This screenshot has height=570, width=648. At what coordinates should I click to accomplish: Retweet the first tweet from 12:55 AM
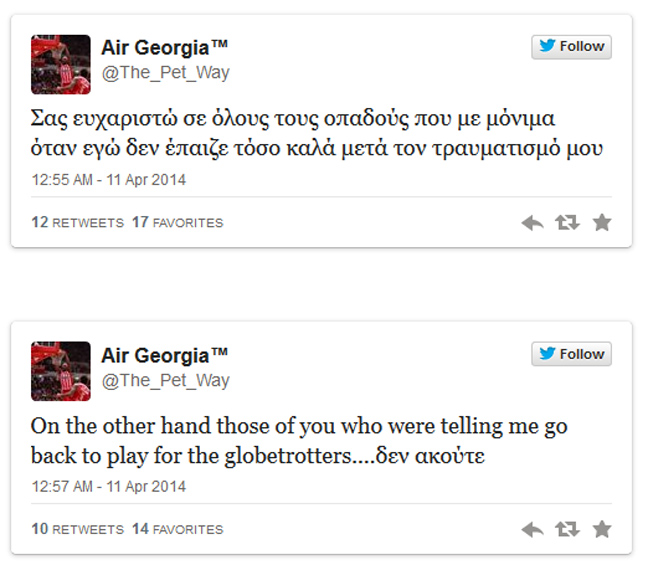point(567,223)
